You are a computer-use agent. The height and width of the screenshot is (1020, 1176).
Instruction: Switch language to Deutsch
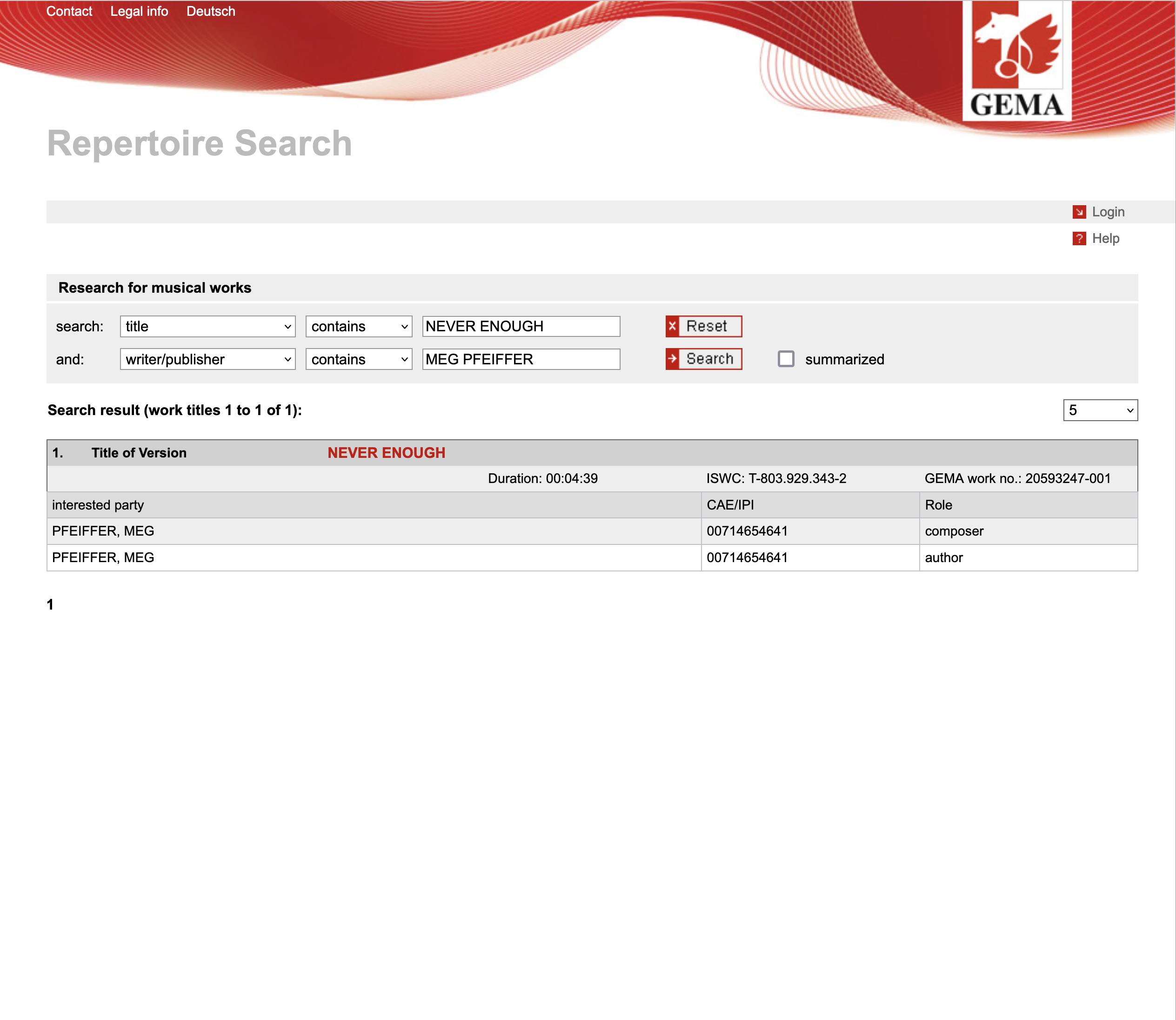click(211, 11)
